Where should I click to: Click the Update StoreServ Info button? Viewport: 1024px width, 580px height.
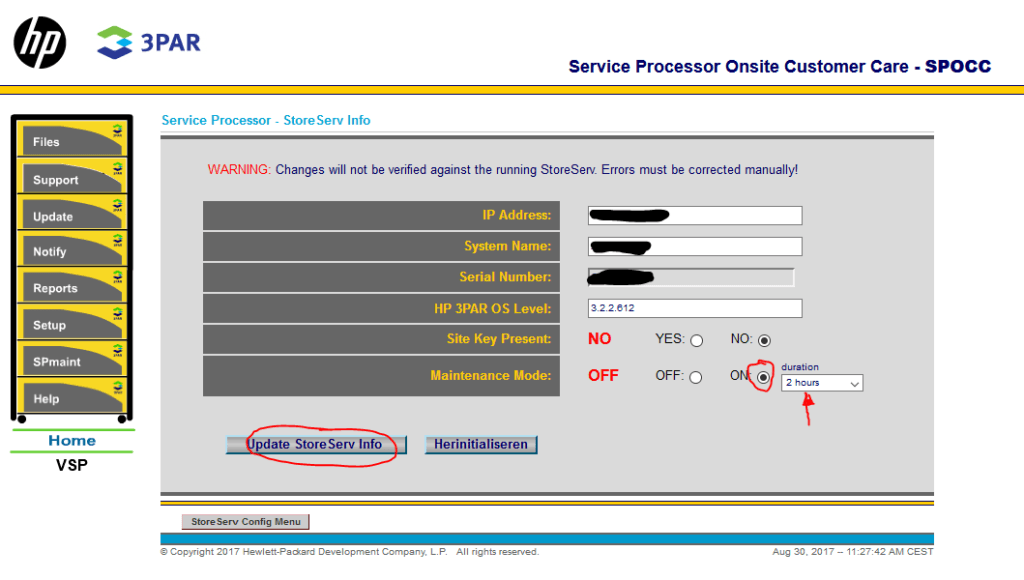(316, 445)
